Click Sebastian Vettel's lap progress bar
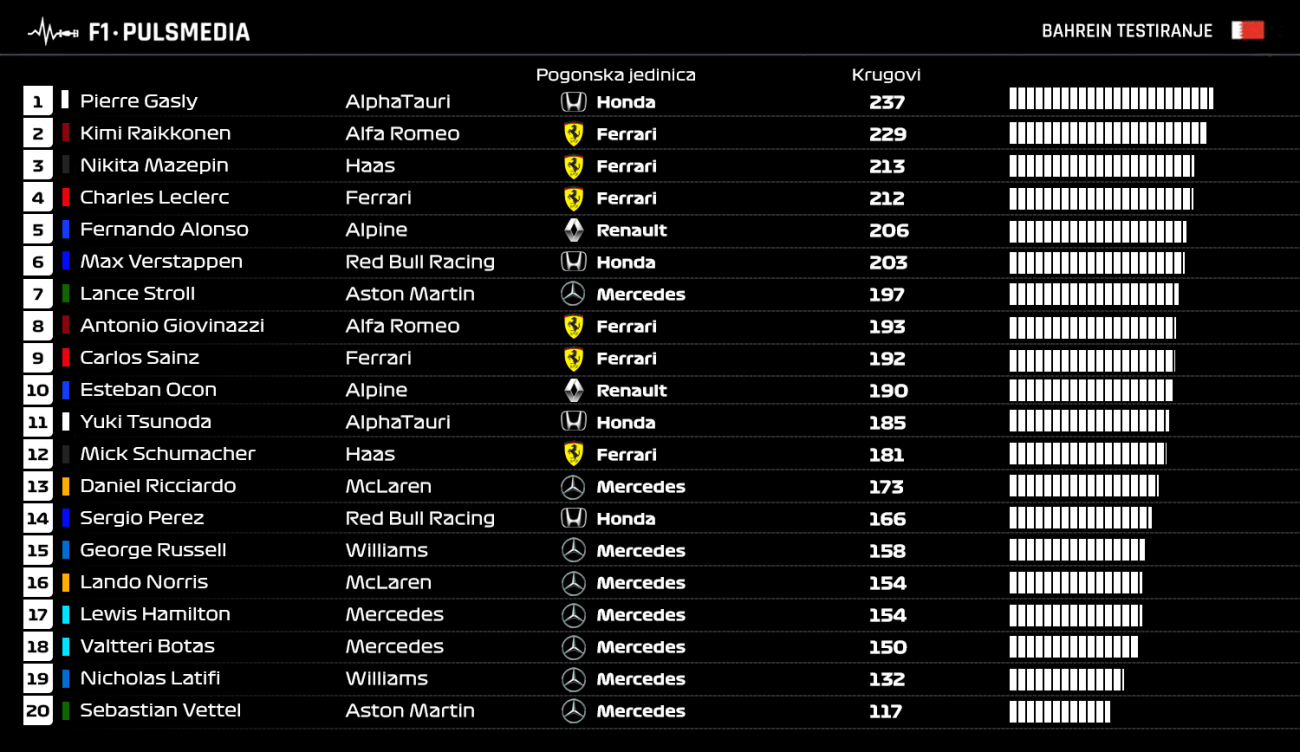Viewport: 1300px width, 752px height. tap(1060, 711)
